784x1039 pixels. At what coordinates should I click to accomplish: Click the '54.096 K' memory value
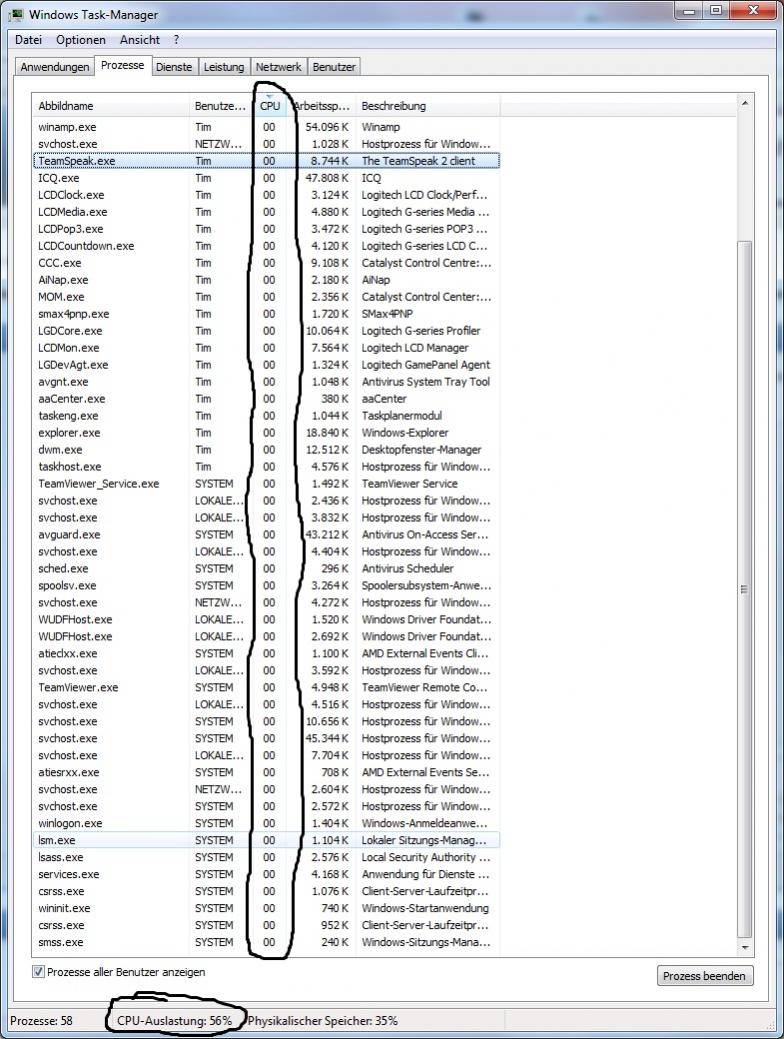[x=327, y=127]
